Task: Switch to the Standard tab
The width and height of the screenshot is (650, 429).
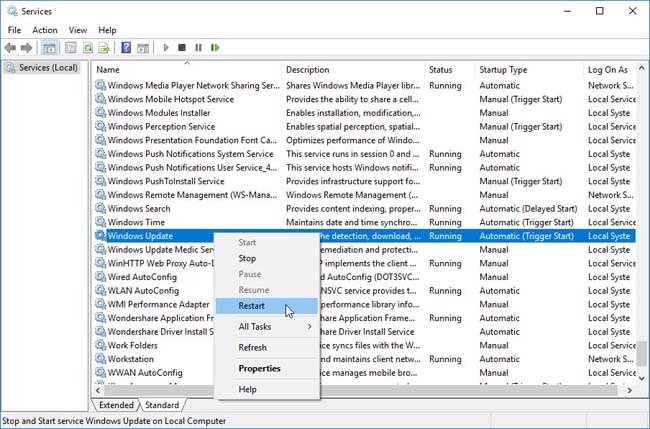Action: click(x=162, y=405)
